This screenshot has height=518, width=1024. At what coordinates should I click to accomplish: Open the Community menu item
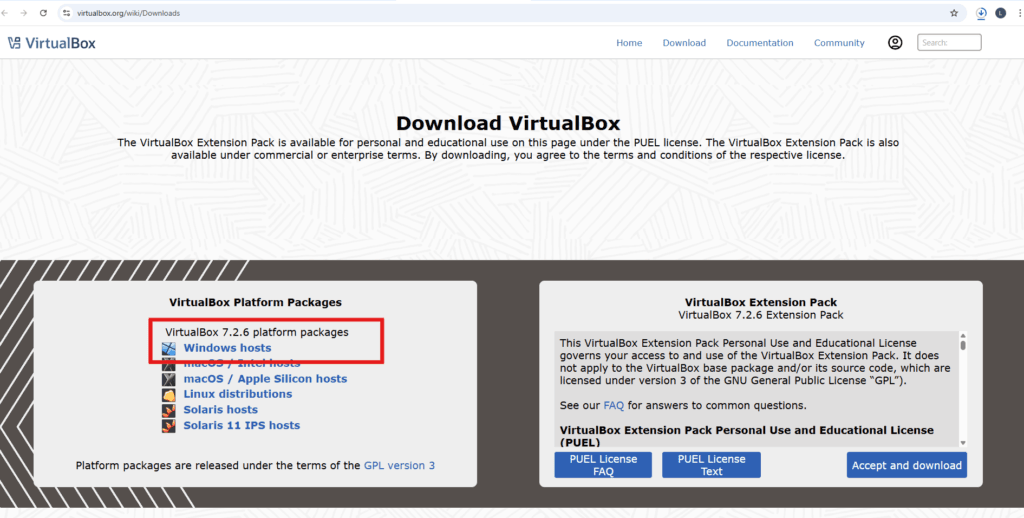(x=839, y=43)
